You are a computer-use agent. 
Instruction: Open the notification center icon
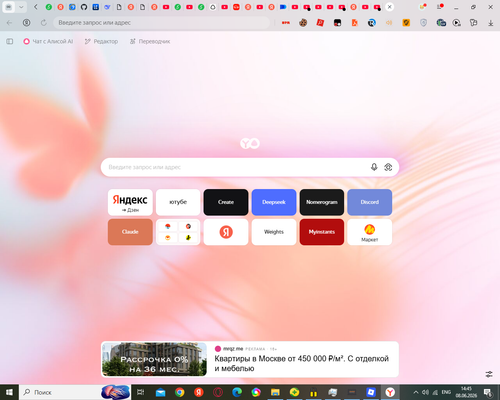[488, 392]
